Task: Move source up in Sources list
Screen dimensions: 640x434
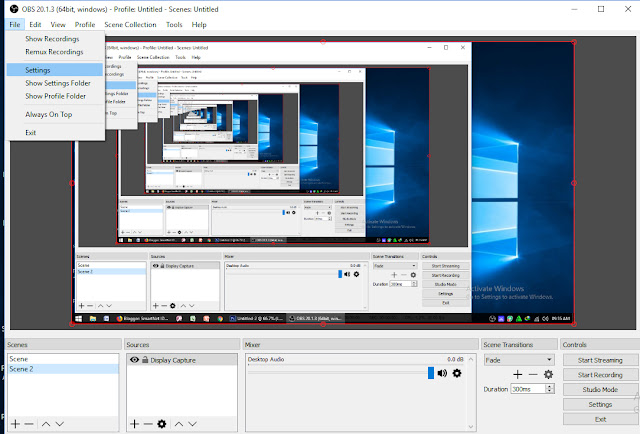Action: pos(179,424)
